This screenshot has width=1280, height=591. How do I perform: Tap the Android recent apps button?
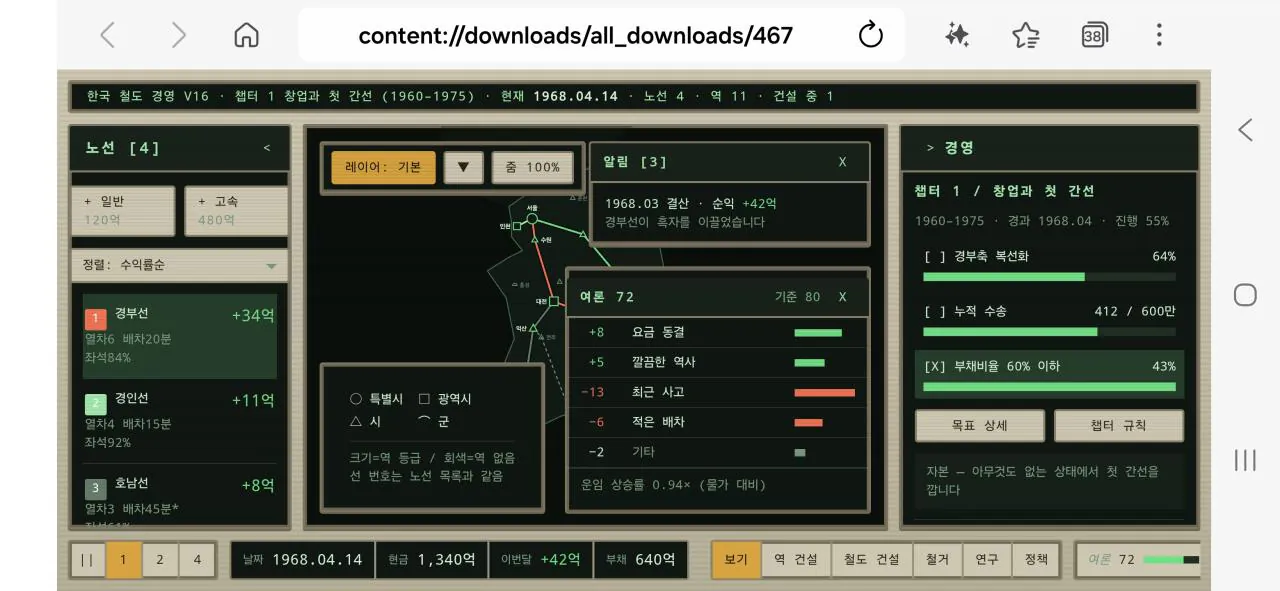1245,460
